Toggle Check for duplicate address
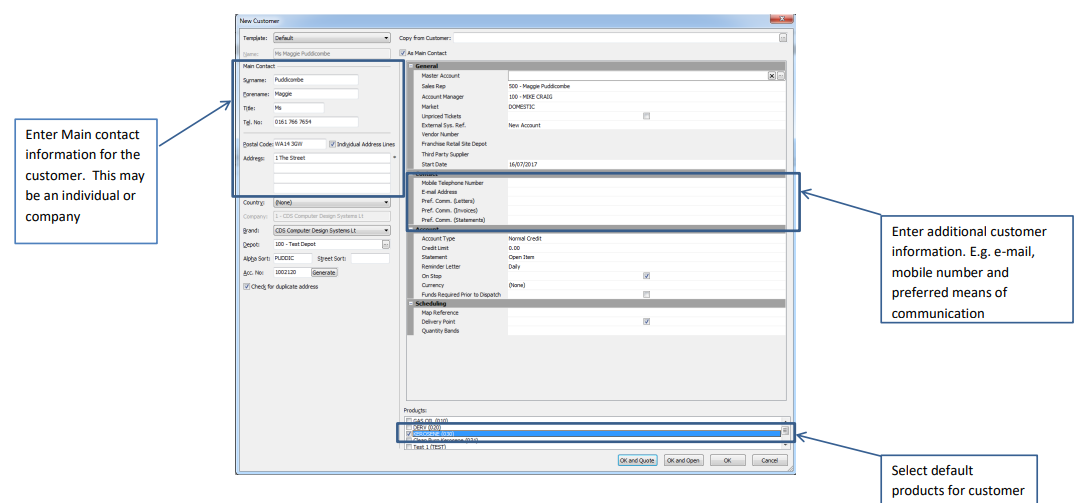Image resolution: width=1079 pixels, height=503 pixels. [x=247, y=286]
